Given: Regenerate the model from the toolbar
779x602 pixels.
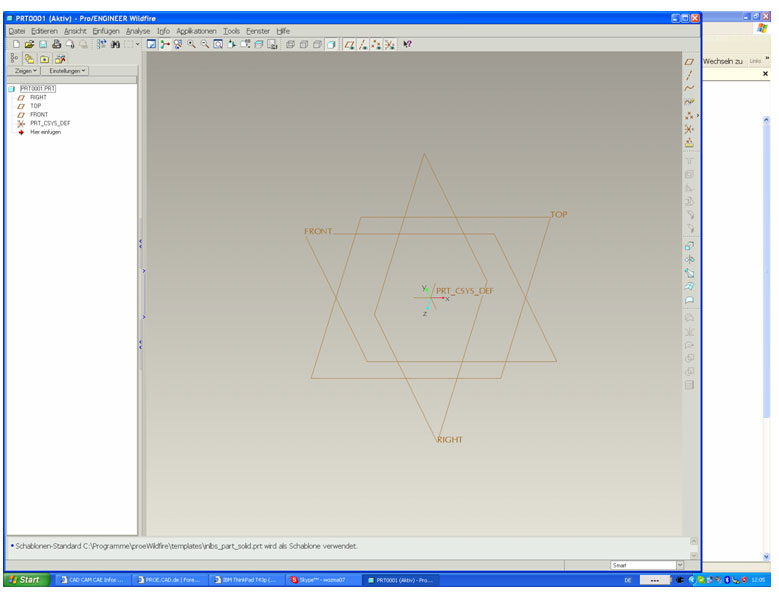Looking at the screenshot, I should (x=101, y=44).
